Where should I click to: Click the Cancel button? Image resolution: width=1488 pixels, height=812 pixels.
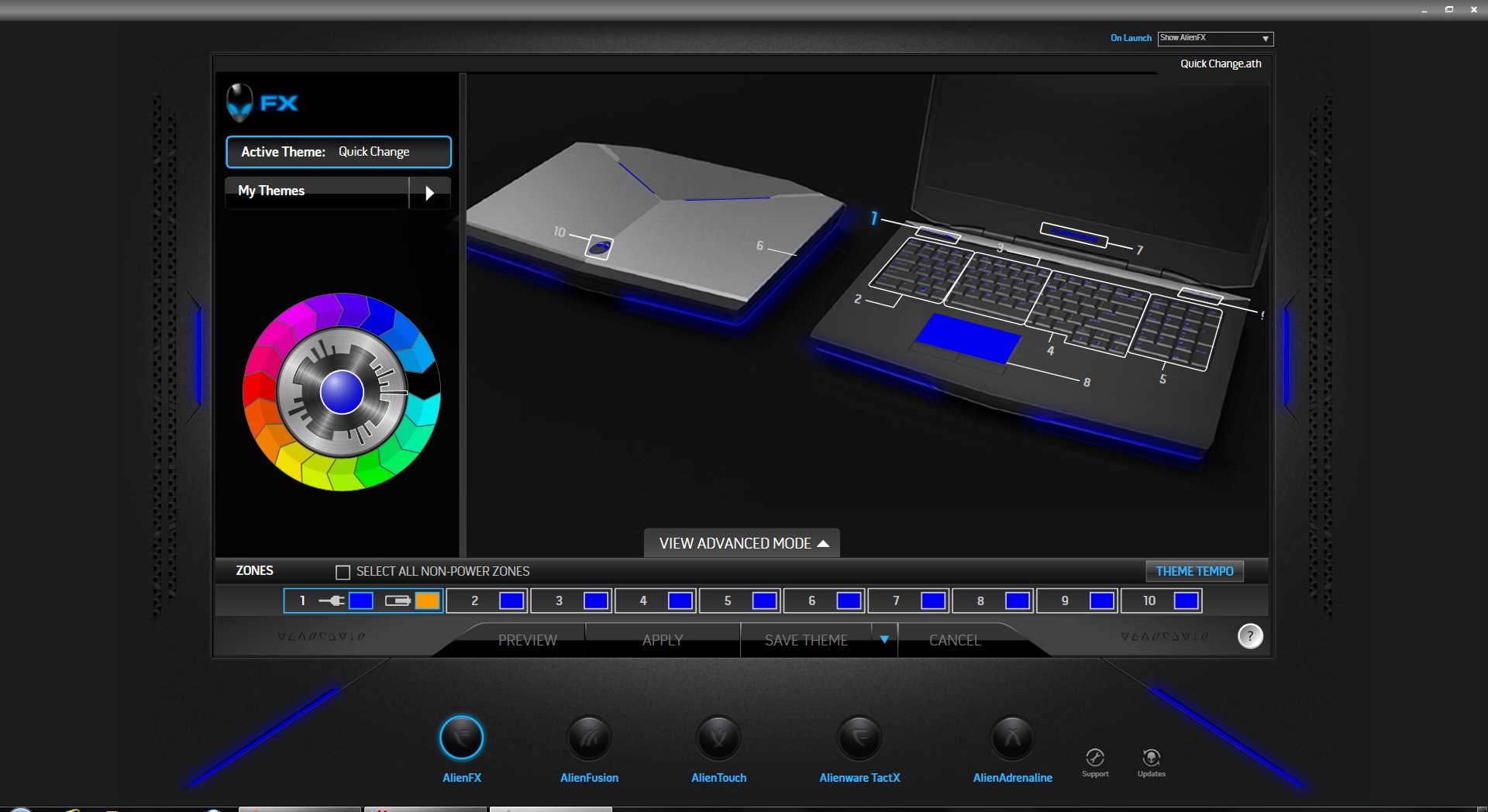click(x=955, y=640)
